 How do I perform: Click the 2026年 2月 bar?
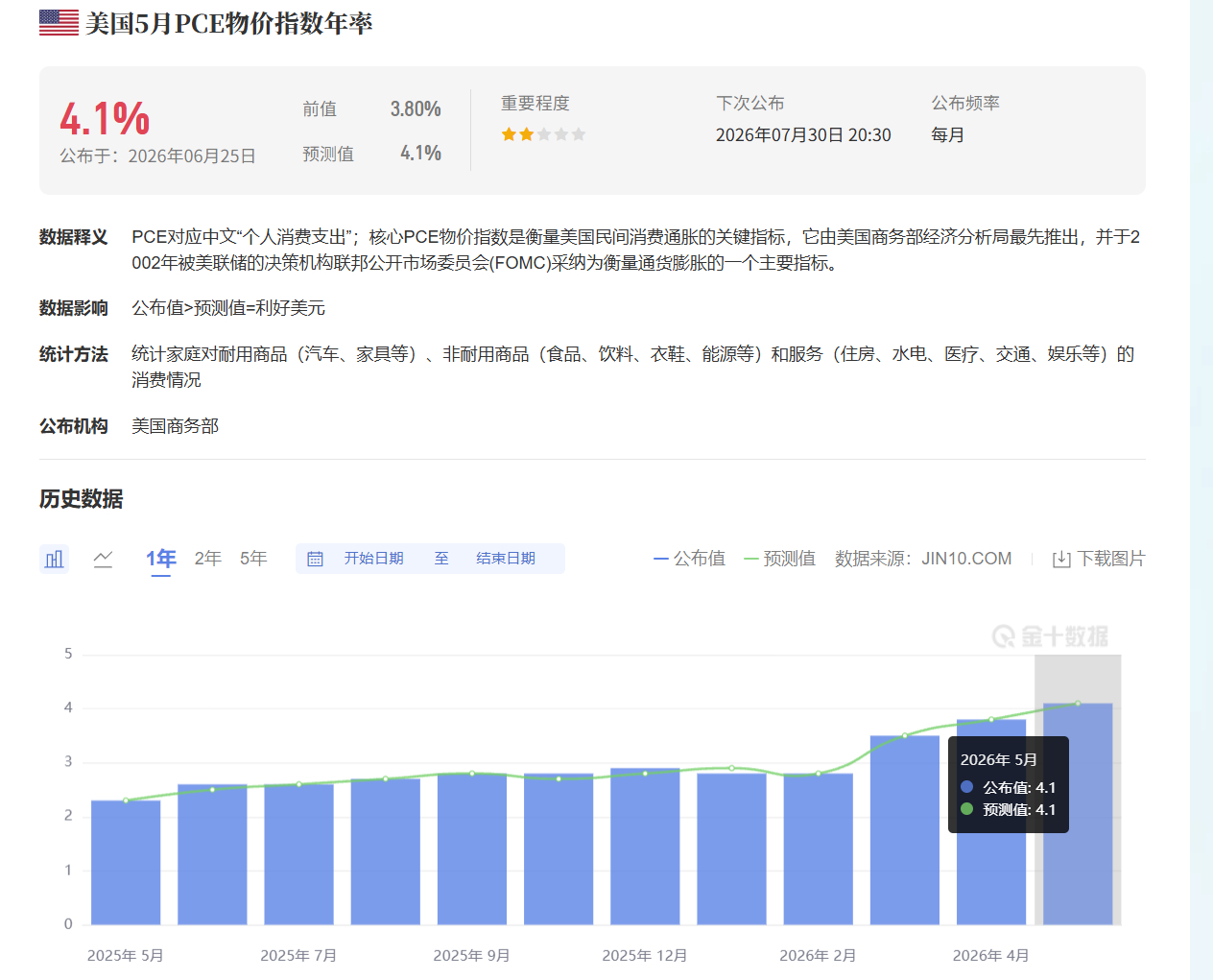[819, 849]
